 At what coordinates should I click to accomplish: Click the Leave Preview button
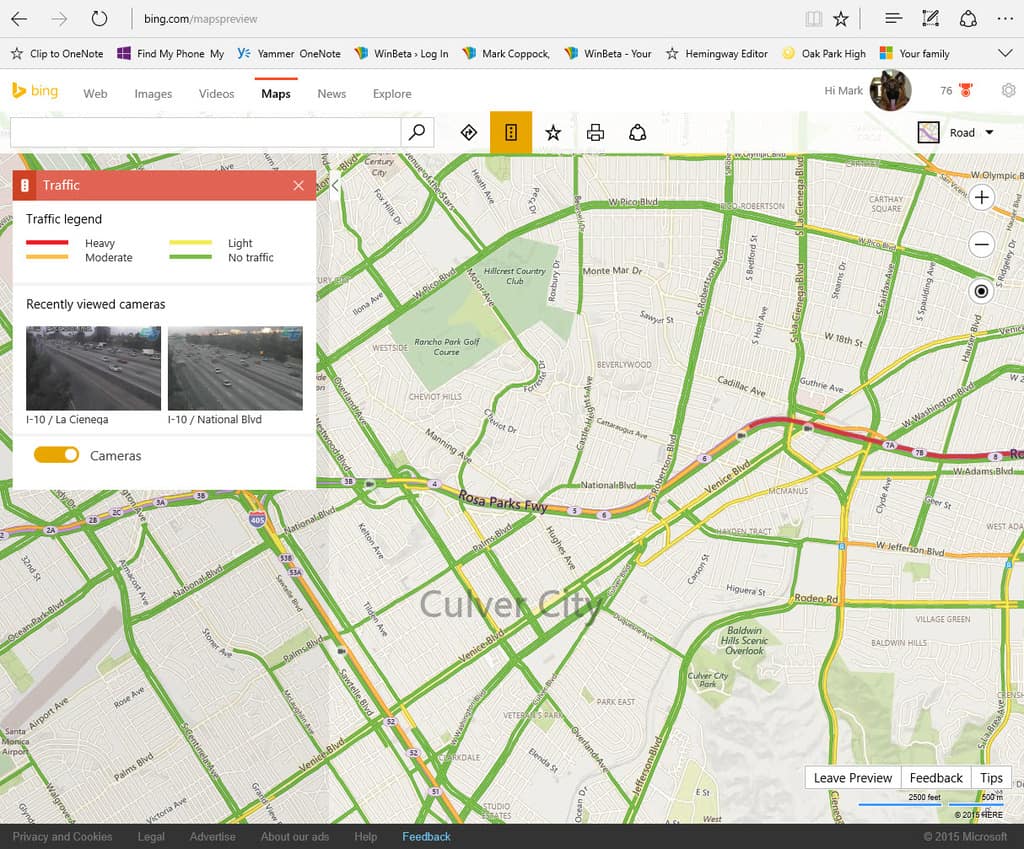(853, 778)
